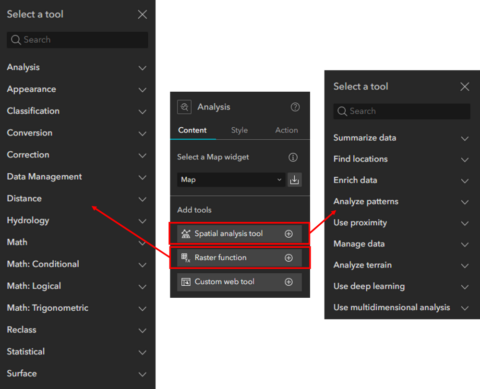Screen dimensions: 480x389
Task: Close the raster Select a tool panel
Action: (142, 14)
